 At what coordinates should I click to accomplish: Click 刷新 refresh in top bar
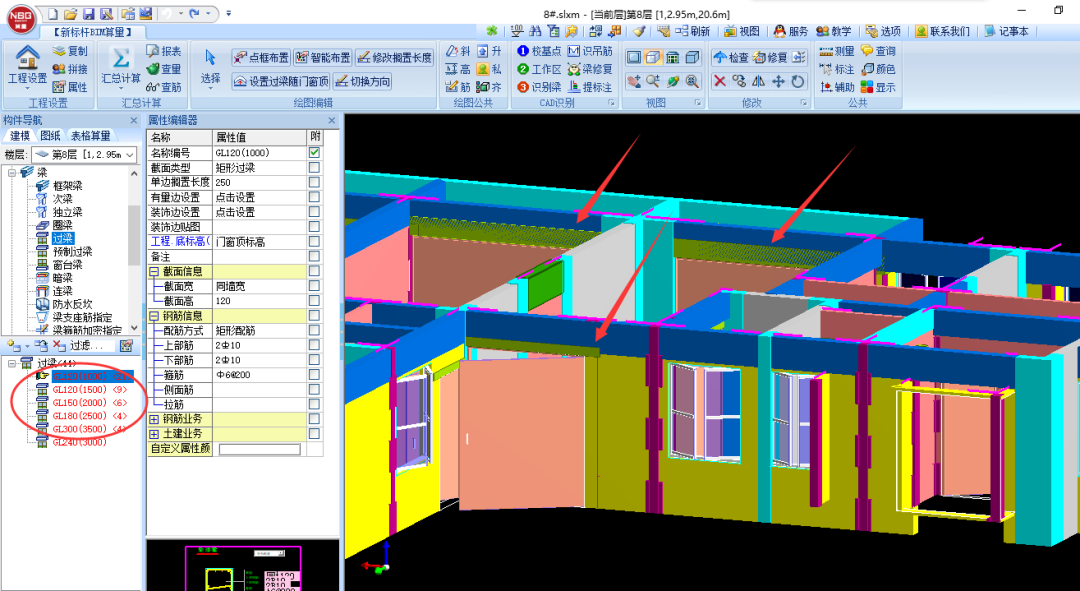coord(692,31)
